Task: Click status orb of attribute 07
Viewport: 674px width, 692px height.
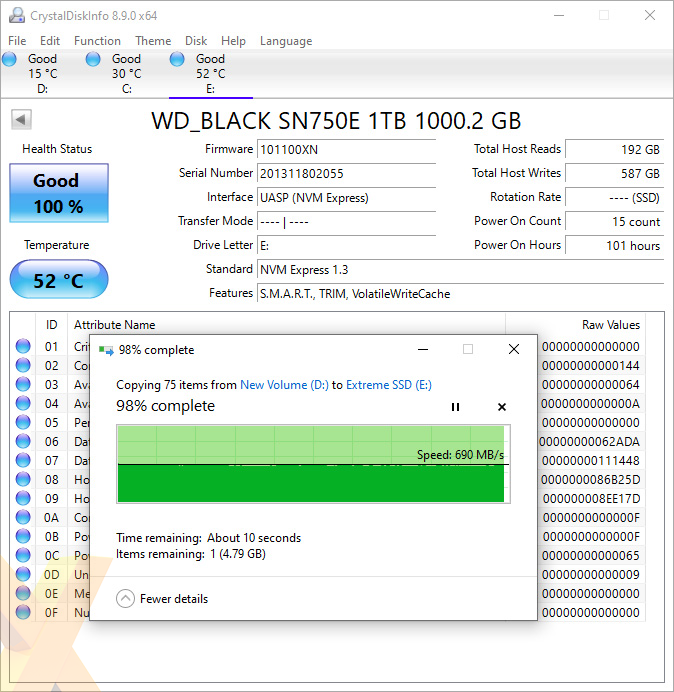Action: [23, 460]
